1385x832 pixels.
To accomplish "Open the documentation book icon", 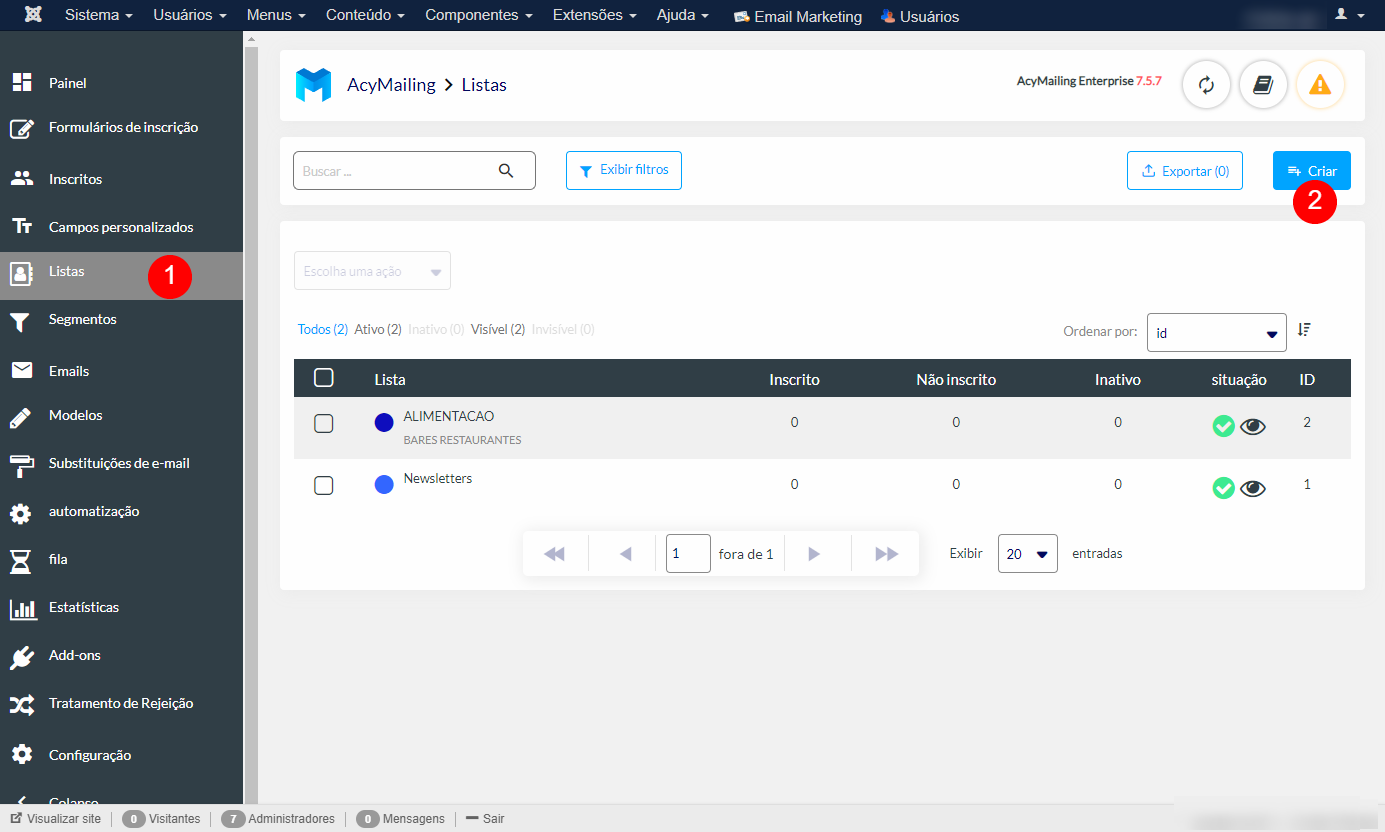I will (x=1263, y=85).
